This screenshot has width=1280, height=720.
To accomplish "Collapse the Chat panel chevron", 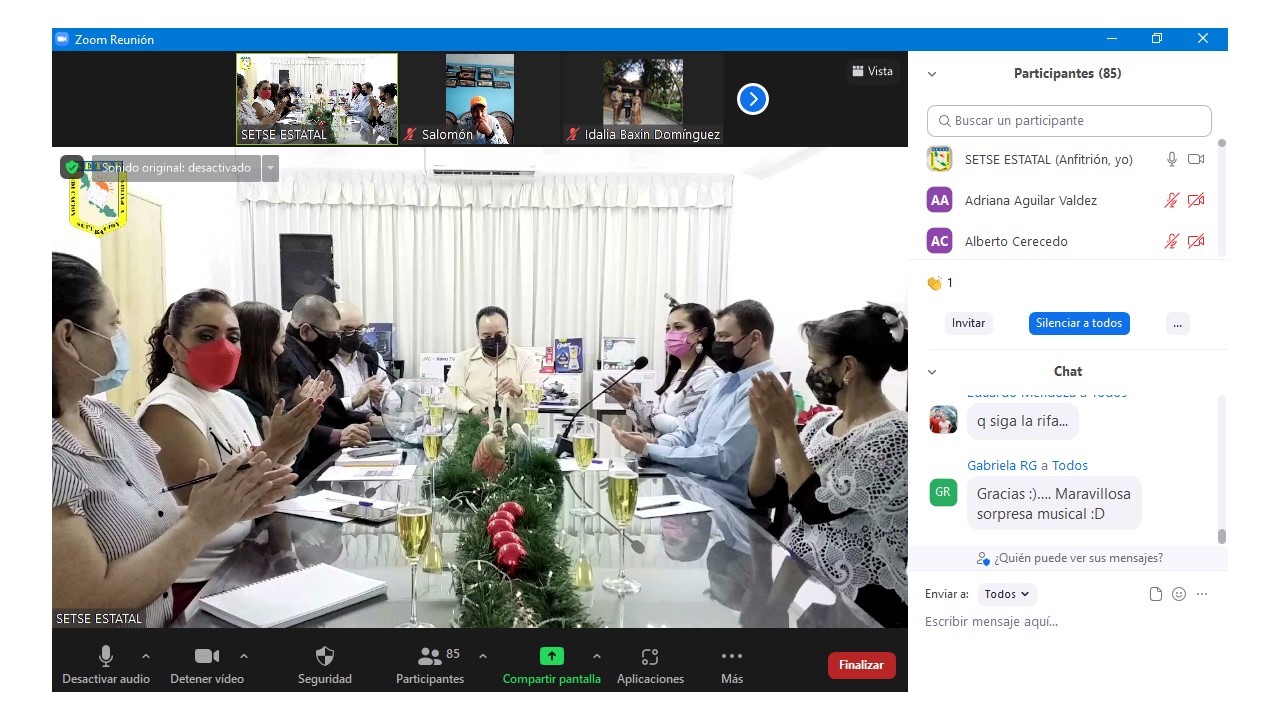I will pos(932,372).
